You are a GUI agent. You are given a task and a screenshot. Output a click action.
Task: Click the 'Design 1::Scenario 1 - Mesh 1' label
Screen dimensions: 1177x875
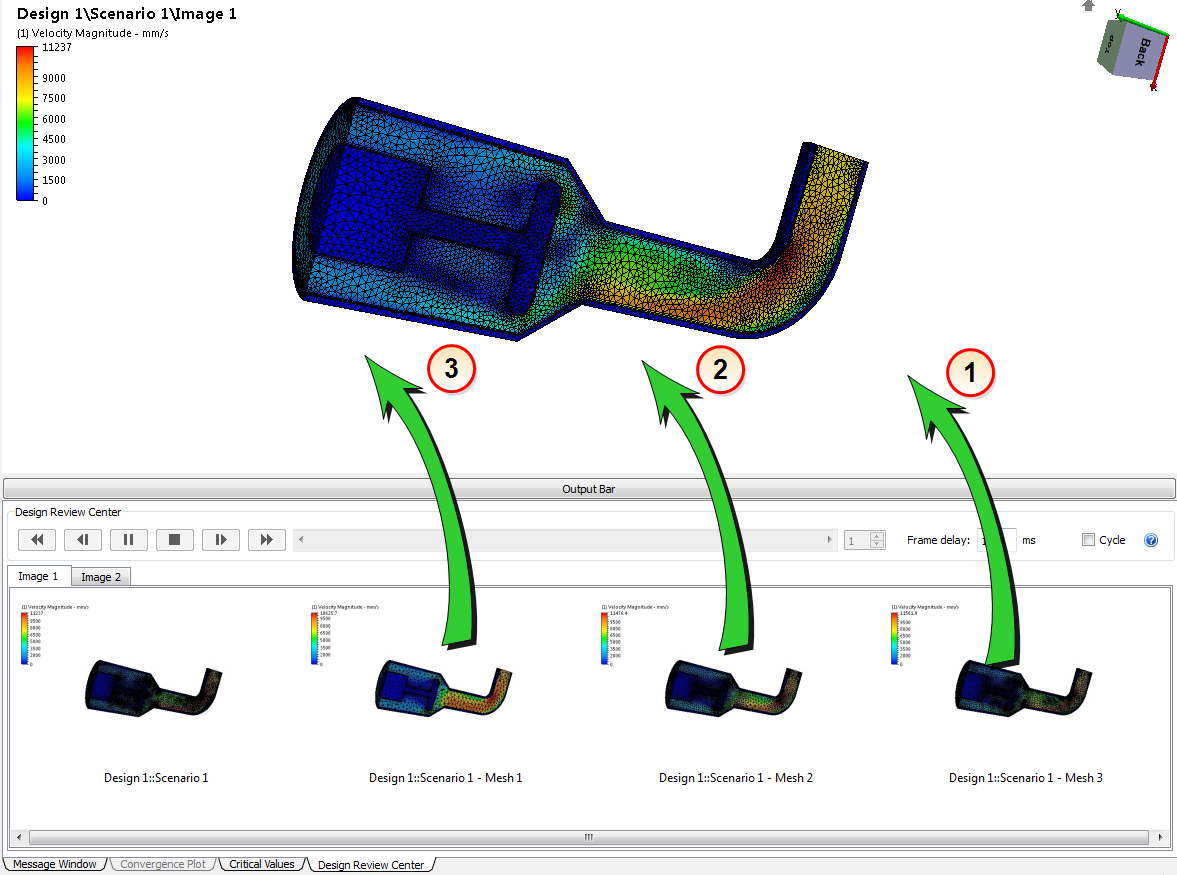tap(445, 778)
